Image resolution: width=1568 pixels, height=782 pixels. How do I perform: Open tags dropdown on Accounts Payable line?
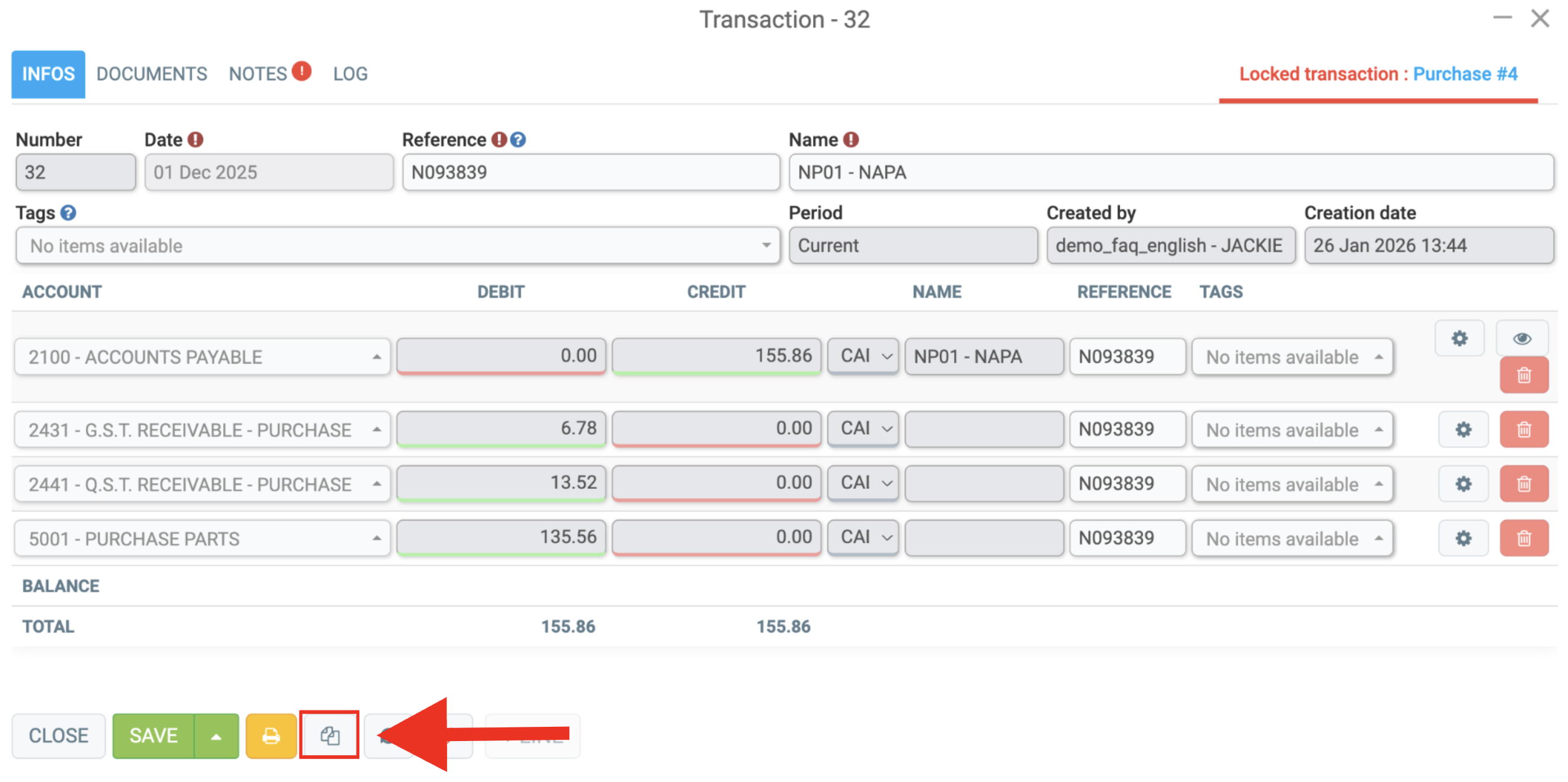pyautogui.click(x=1292, y=356)
